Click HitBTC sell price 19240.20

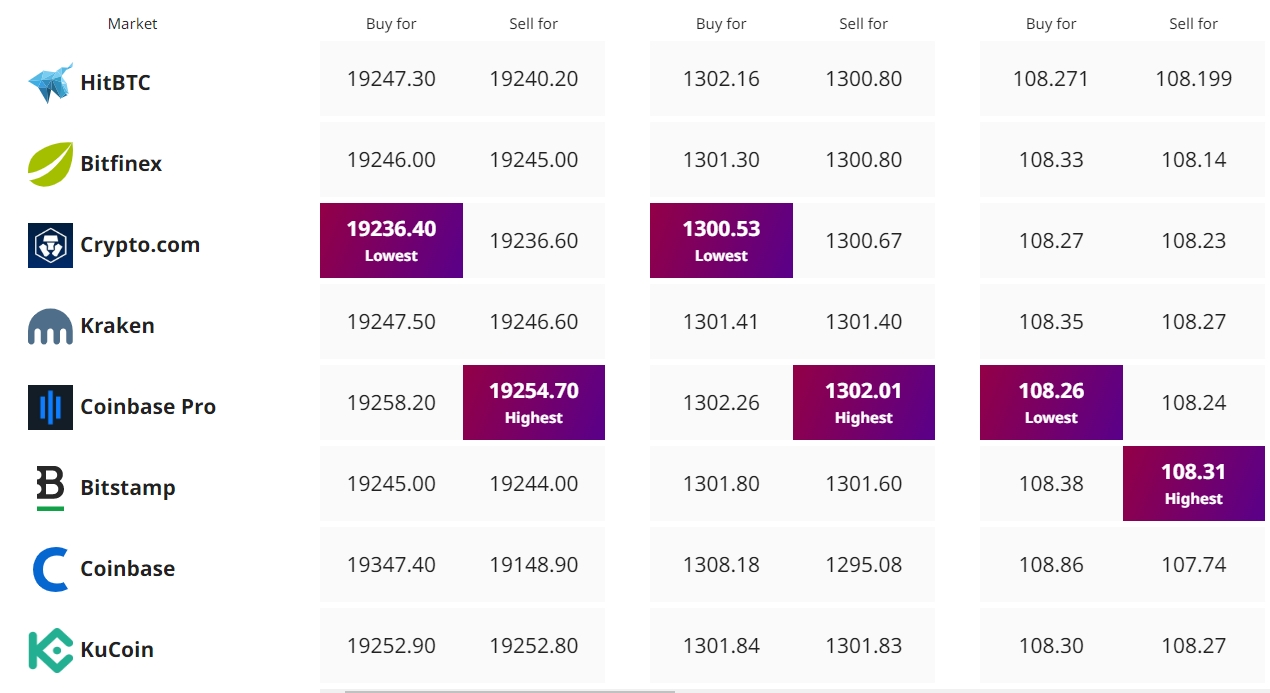pyautogui.click(x=534, y=79)
